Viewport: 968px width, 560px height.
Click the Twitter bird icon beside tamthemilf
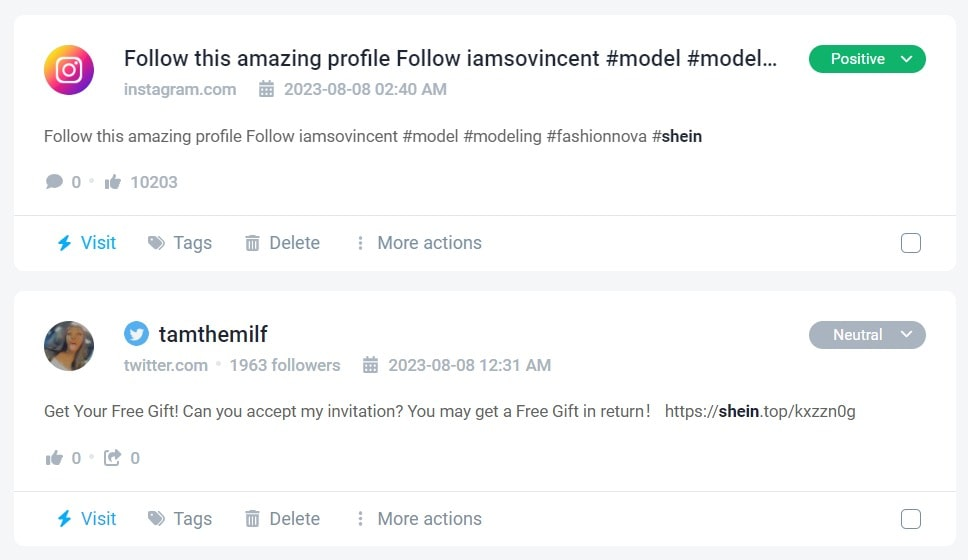tap(136, 334)
